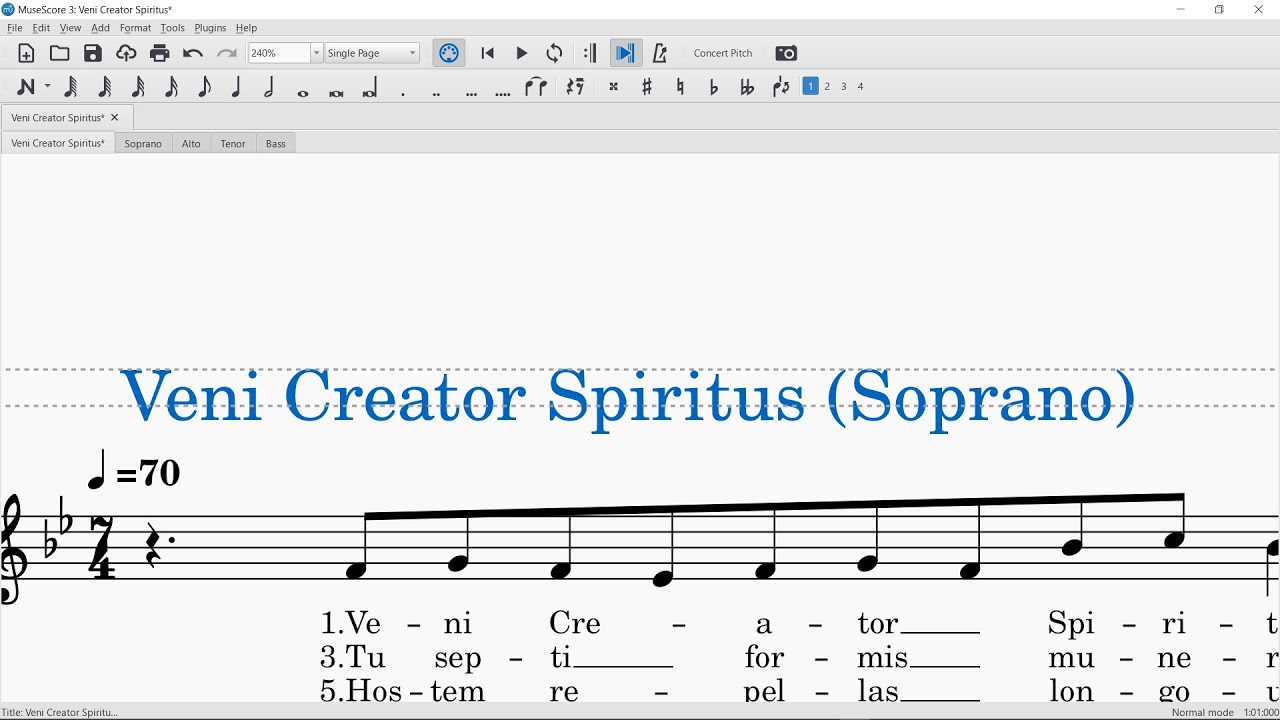Apply double flat accidental

pyautogui.click(x=746, y=87)
